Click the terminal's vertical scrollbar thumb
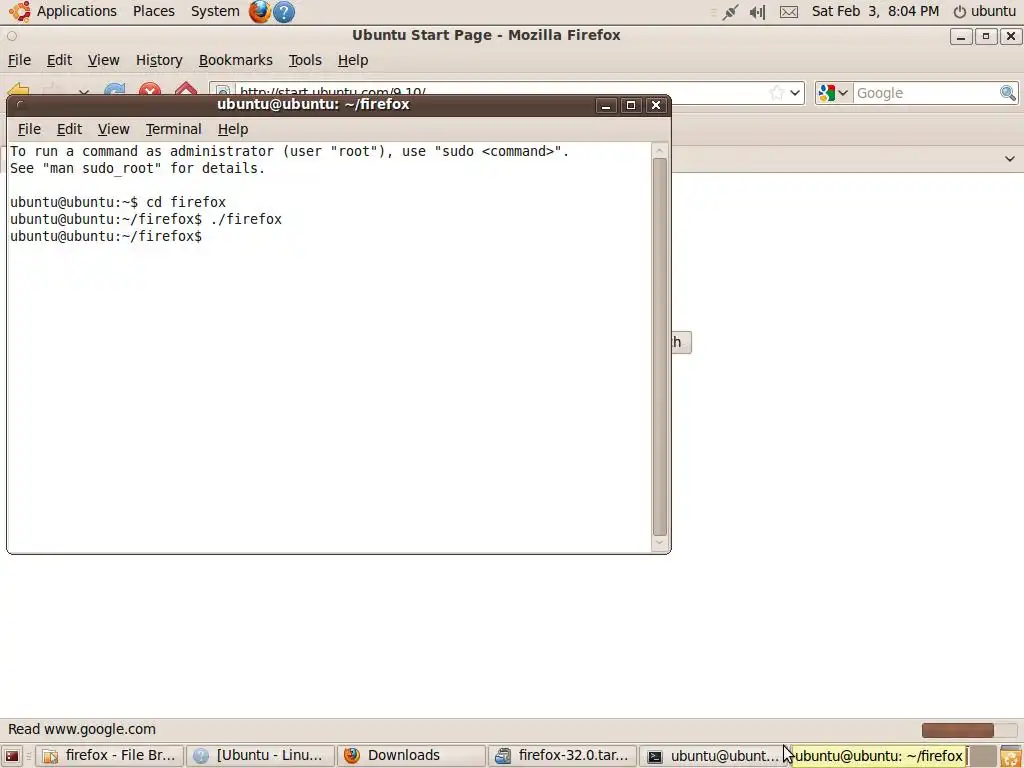The image size is (1024, 768). (x=660, y=347)
